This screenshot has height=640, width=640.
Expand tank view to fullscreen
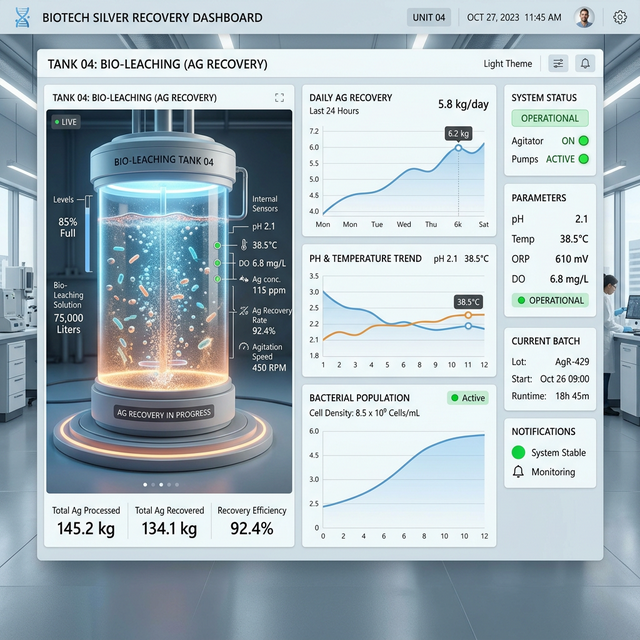coord(279,98)
